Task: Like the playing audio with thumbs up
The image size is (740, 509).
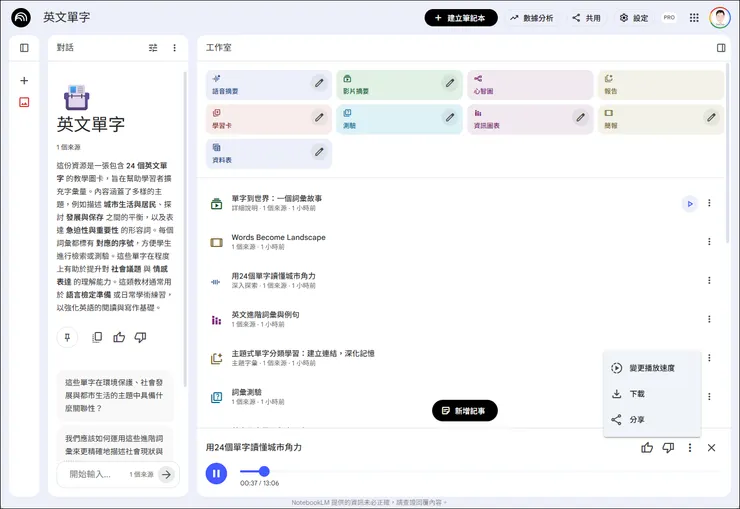Action: coord(647,448)
